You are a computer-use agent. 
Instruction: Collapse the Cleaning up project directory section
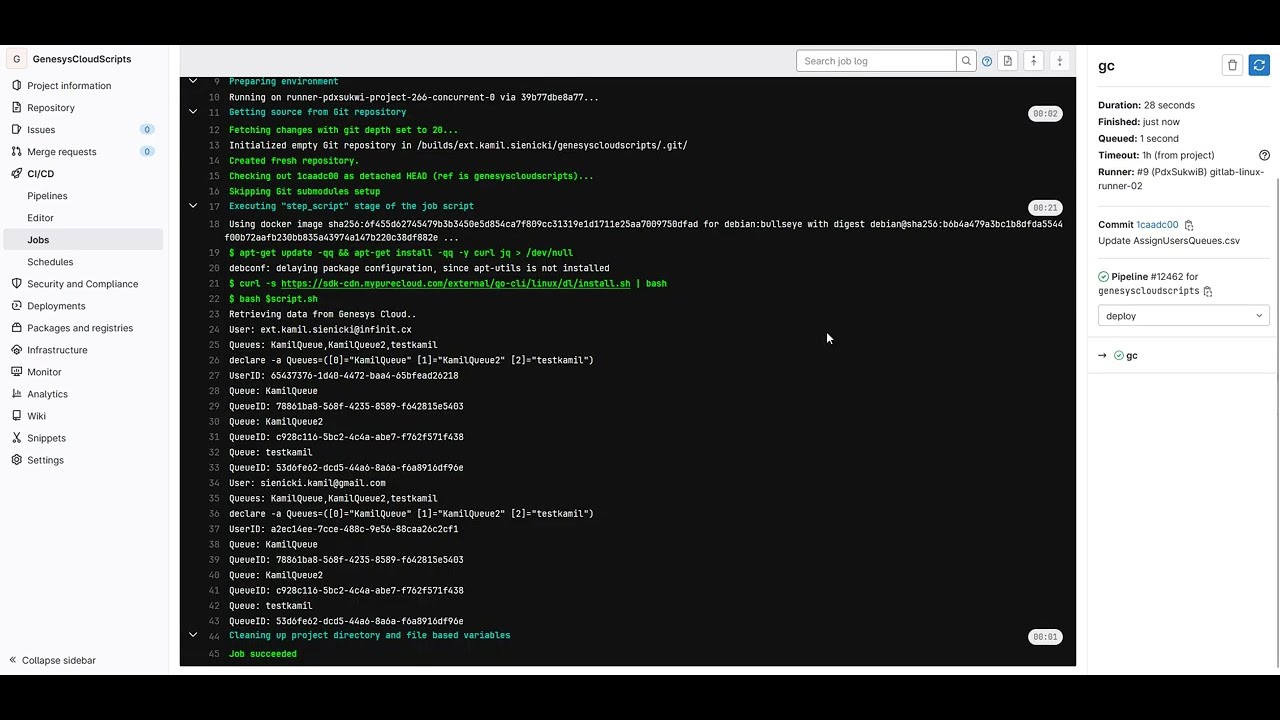(193, 635)
